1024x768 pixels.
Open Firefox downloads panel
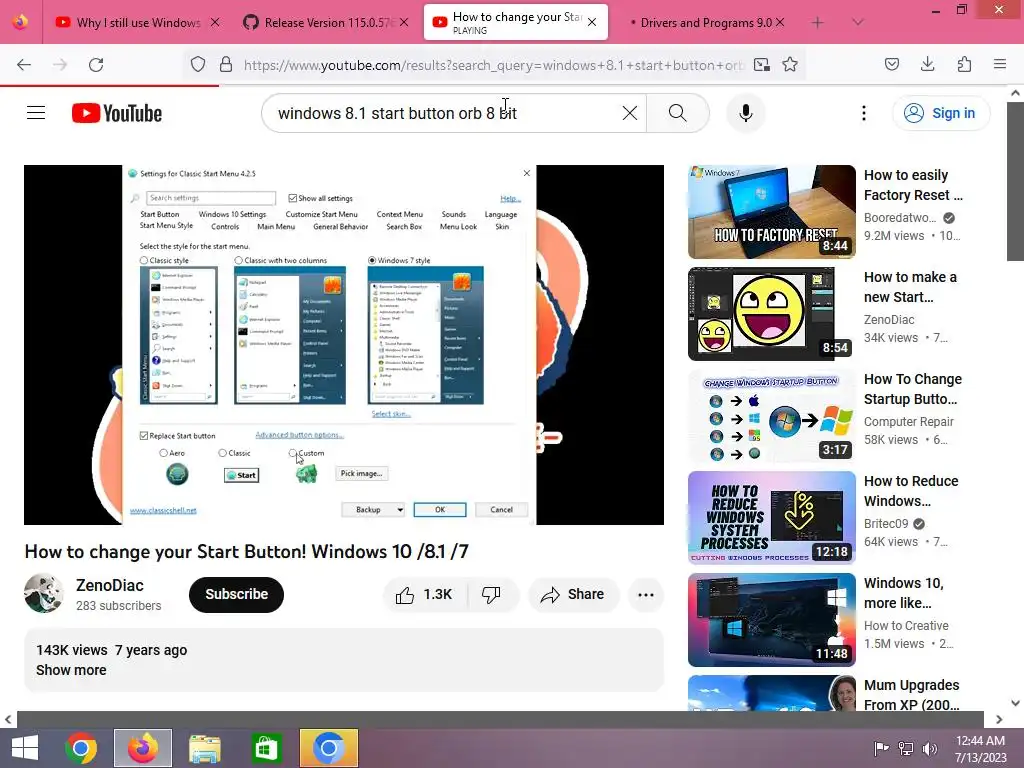[927, 64]
